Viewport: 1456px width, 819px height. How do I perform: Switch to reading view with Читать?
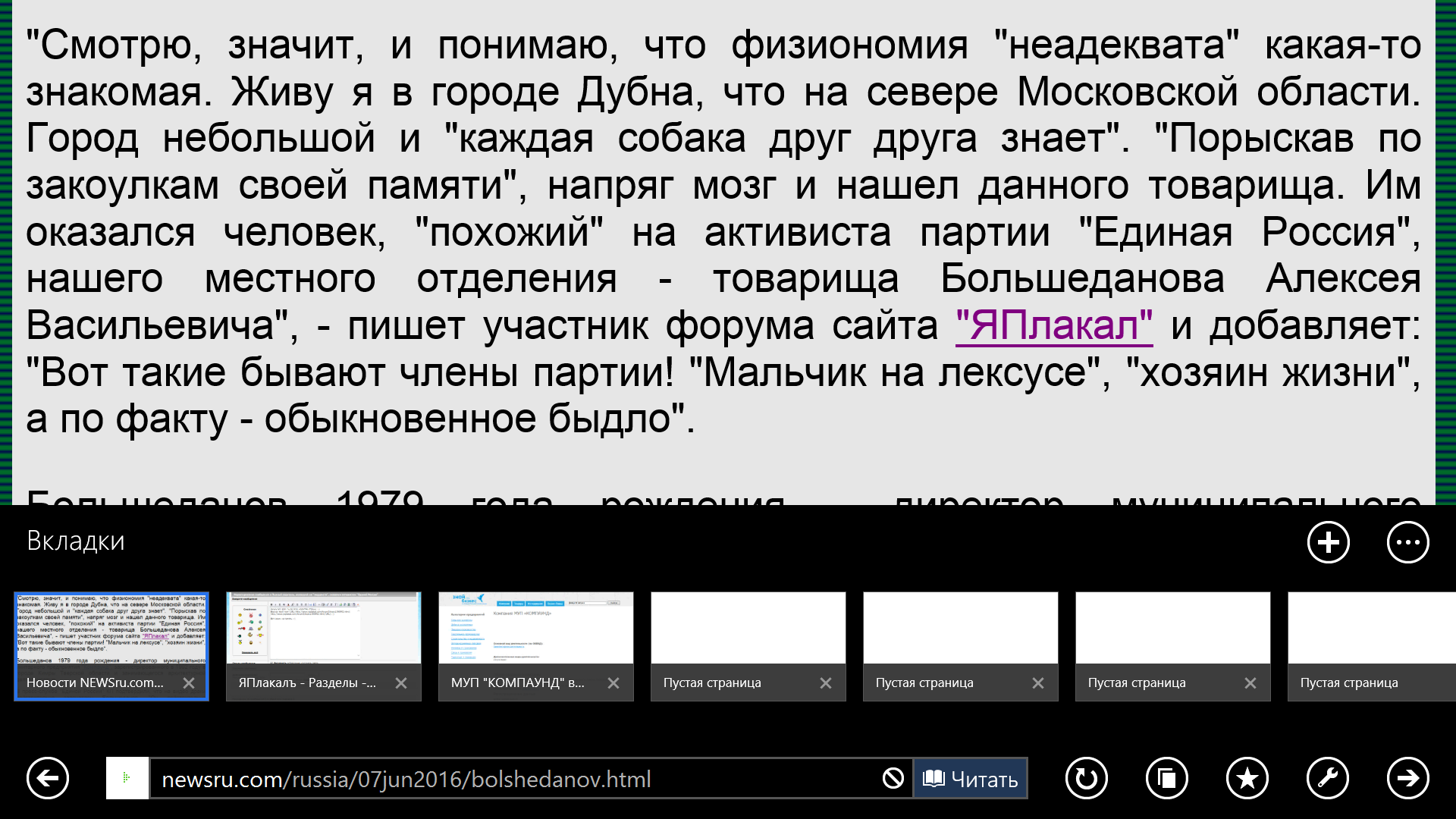(970, 779)
